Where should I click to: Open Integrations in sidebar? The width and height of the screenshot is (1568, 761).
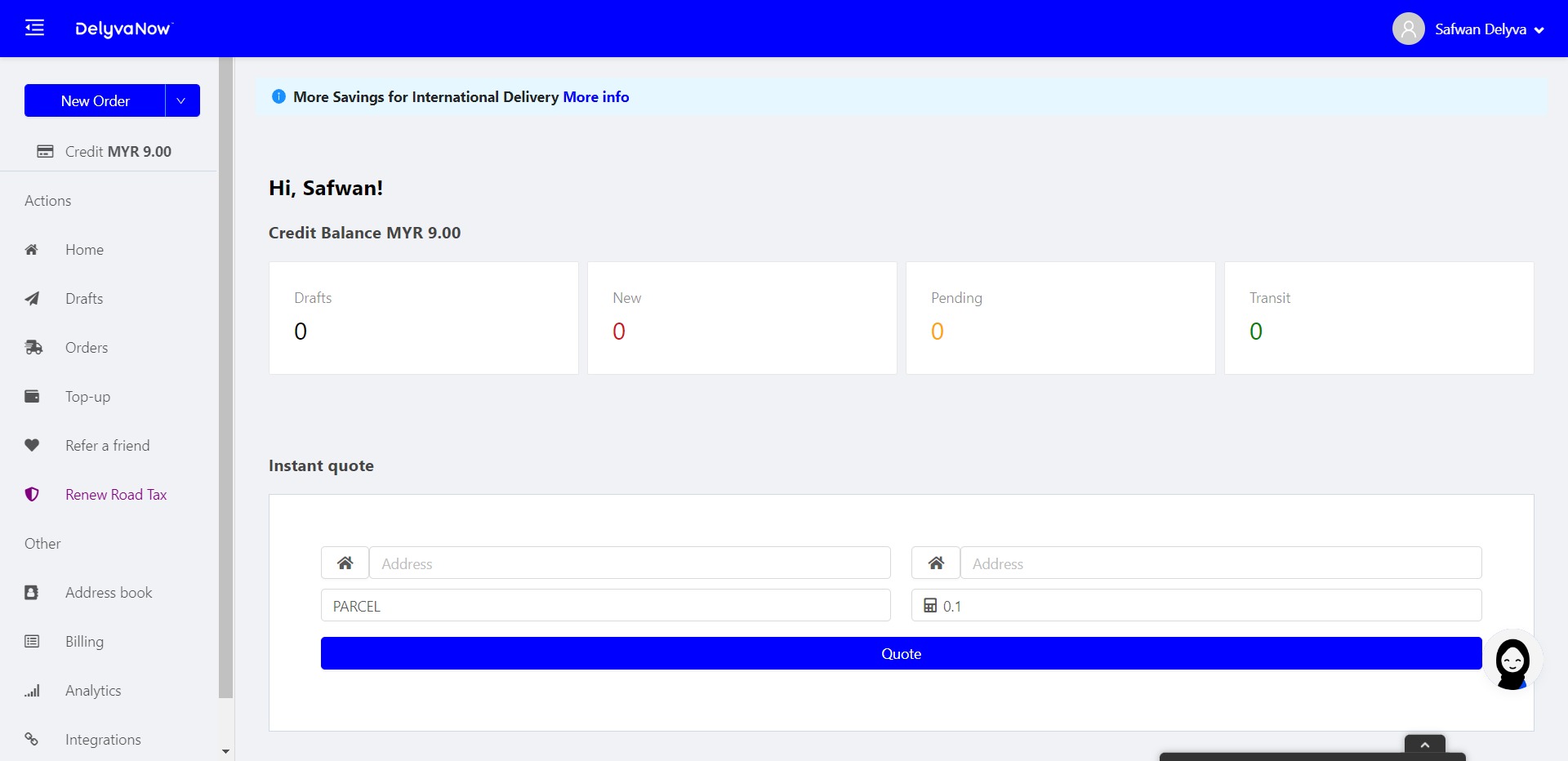pyautogui.click(x=103, y=739)
